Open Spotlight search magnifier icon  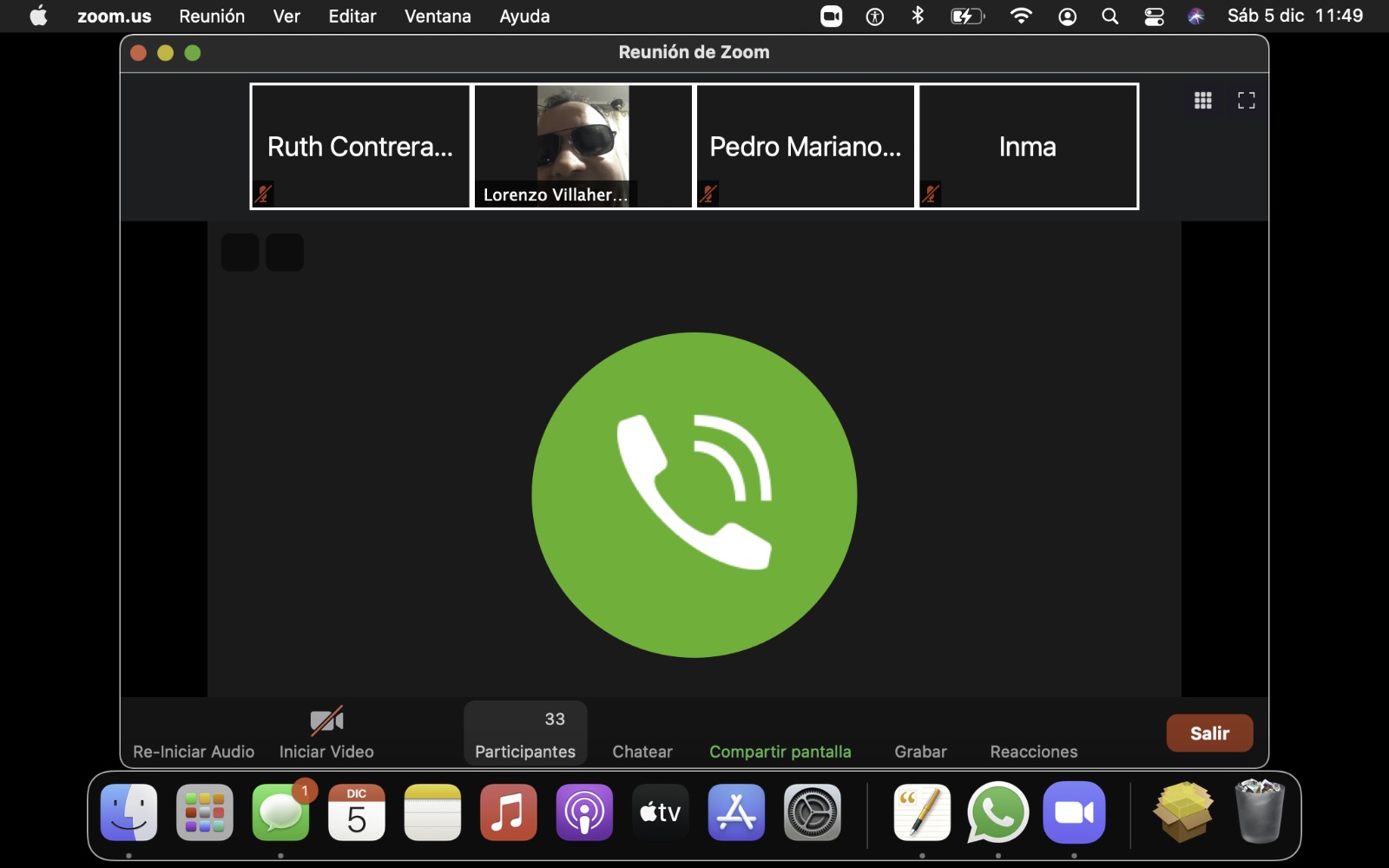1109,16
